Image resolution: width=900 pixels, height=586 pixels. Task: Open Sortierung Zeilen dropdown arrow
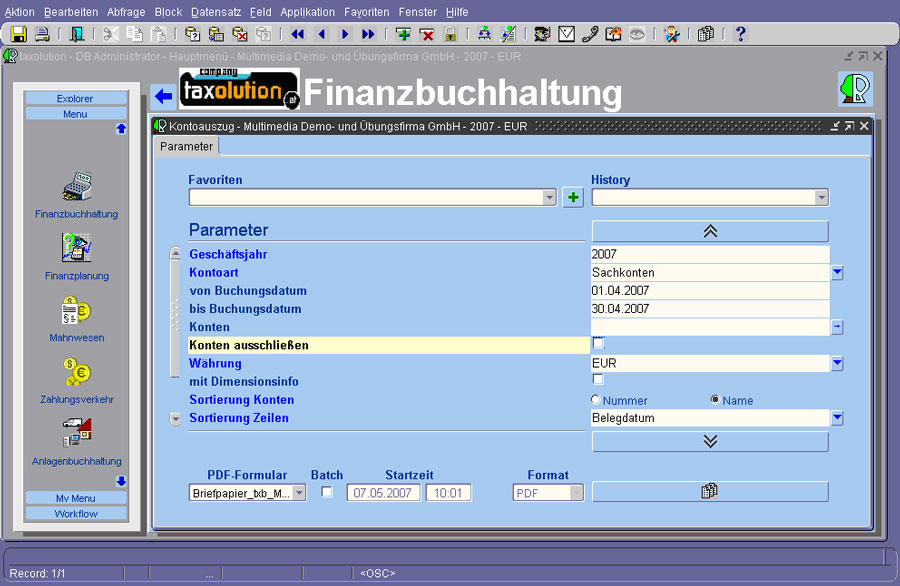(837, 418)
